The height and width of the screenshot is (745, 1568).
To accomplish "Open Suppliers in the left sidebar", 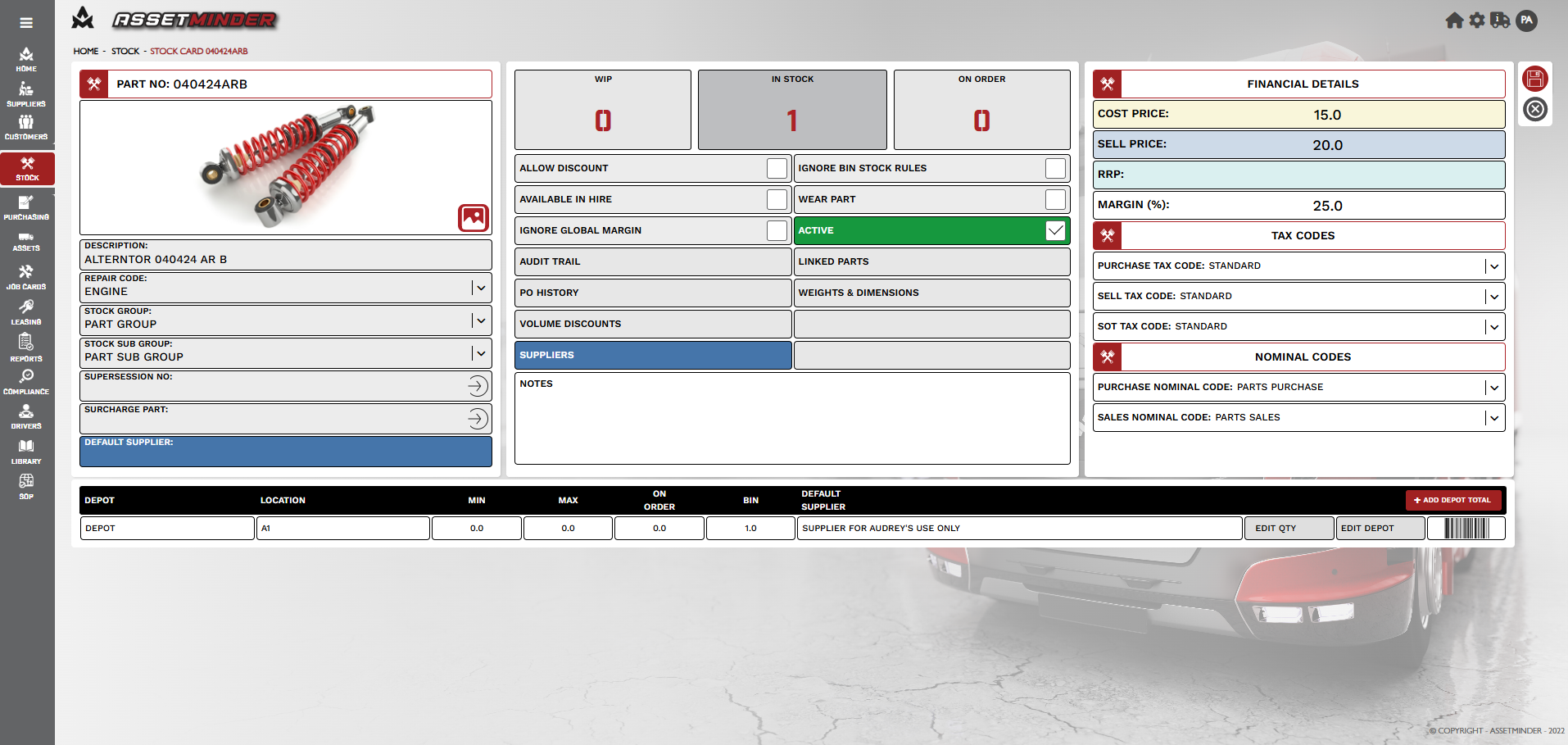I will tap(26, 94).
